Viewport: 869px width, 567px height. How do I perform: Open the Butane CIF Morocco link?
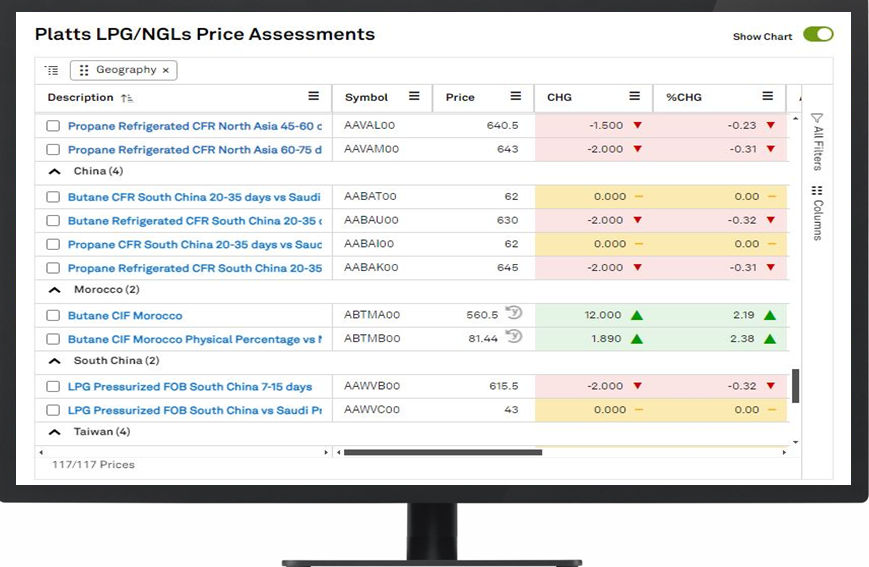(x=125, y=315)
